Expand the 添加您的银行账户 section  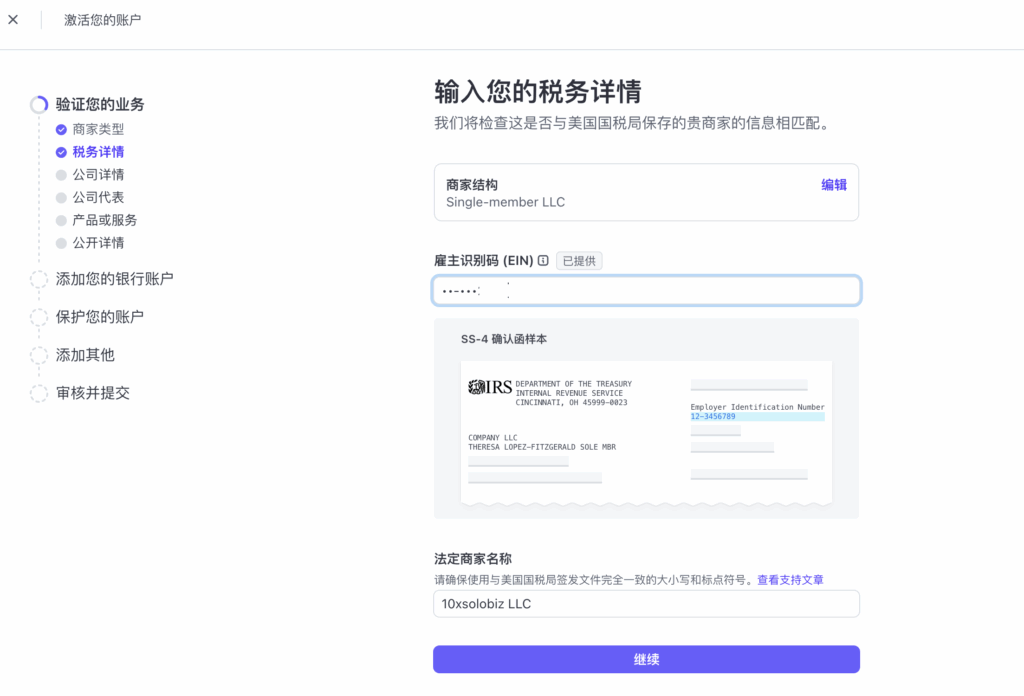click(114, 279)
